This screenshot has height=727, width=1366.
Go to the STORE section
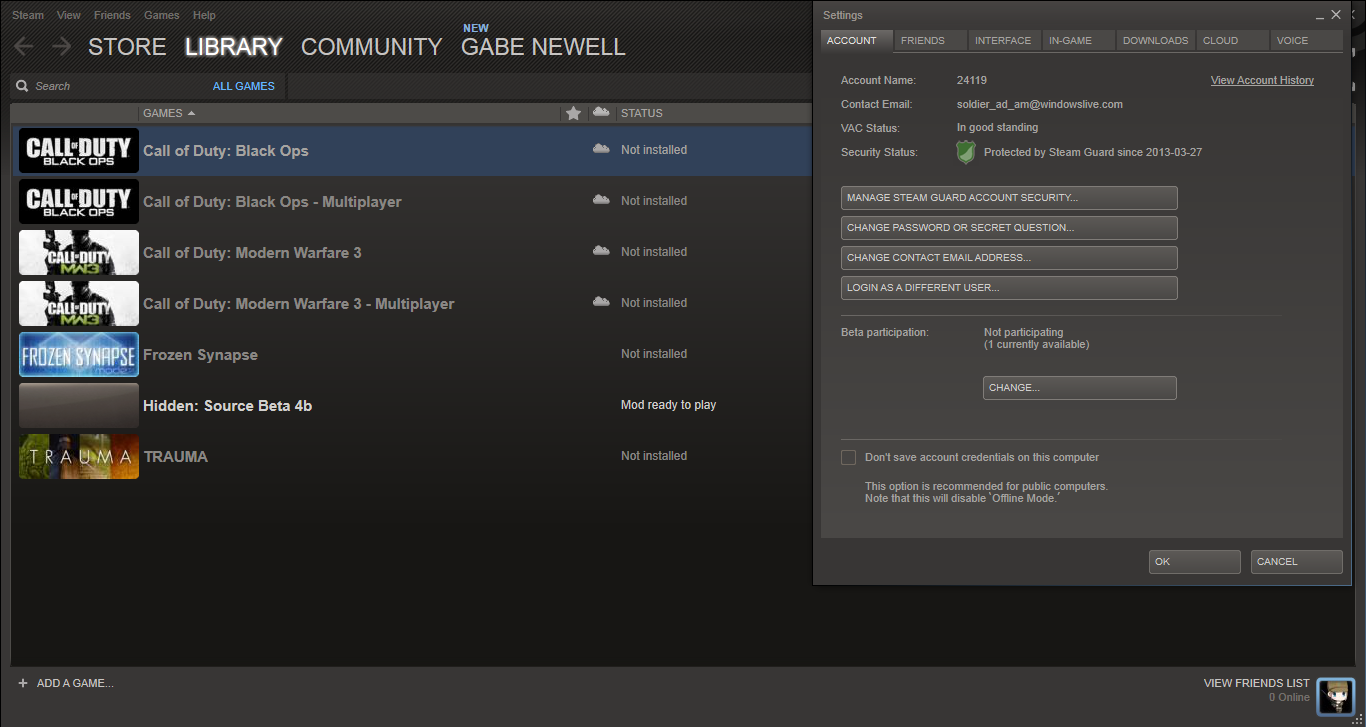coord(127,47)
